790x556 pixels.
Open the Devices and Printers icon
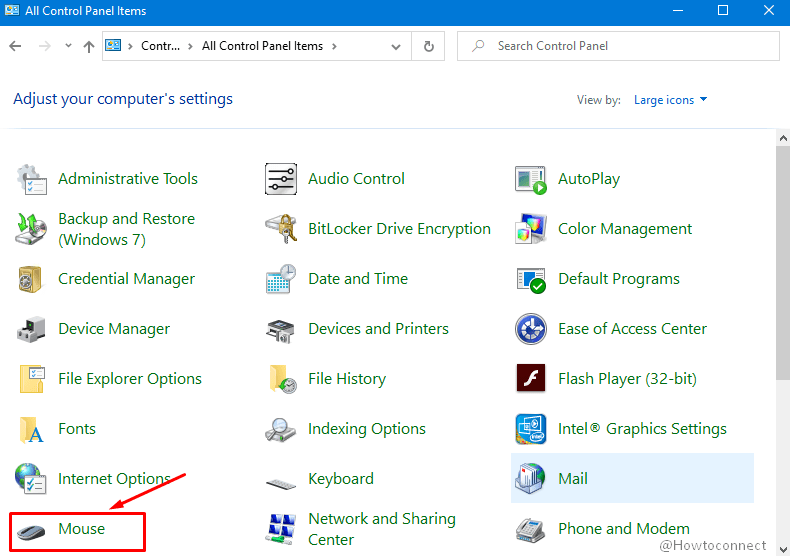pyautogui.click(x=281, y=330)
